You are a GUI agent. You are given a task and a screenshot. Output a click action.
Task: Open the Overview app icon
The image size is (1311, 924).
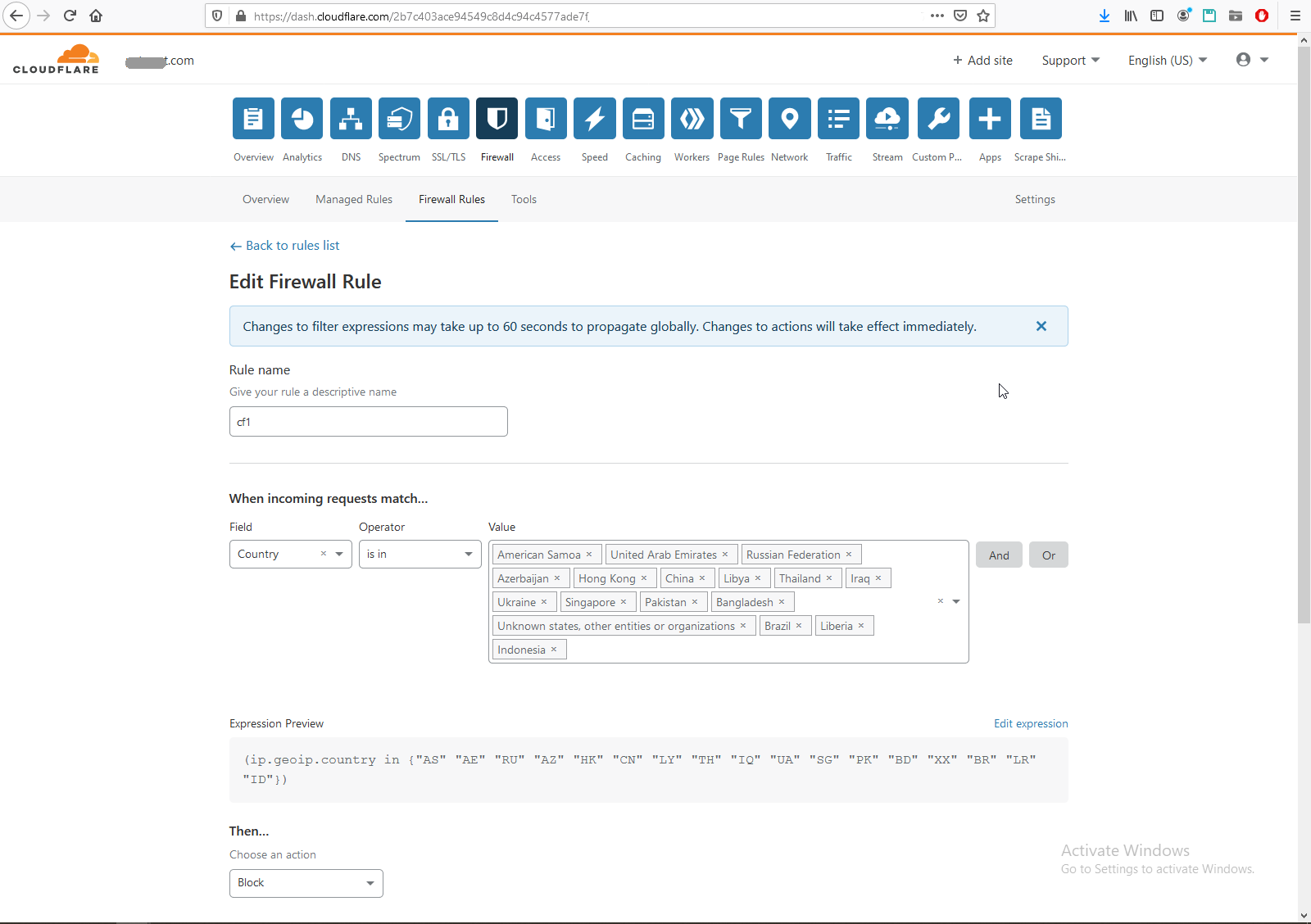[253, 119]
